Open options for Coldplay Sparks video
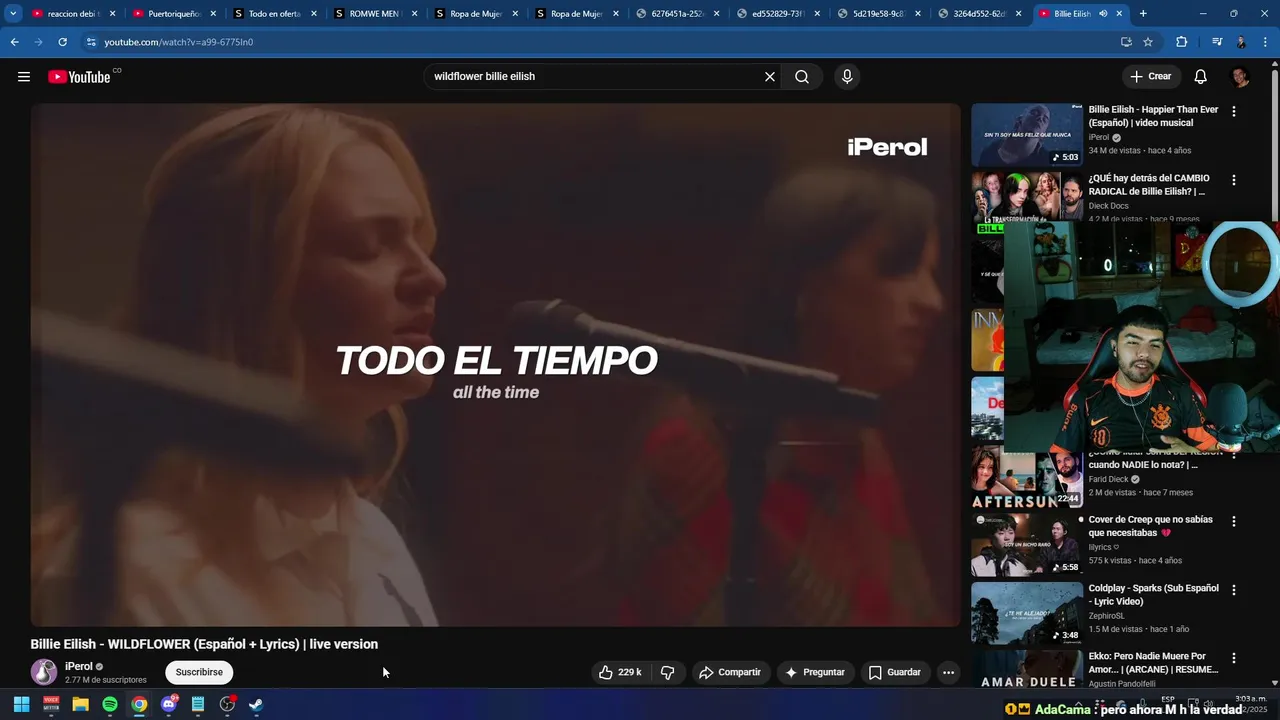 1234,590
